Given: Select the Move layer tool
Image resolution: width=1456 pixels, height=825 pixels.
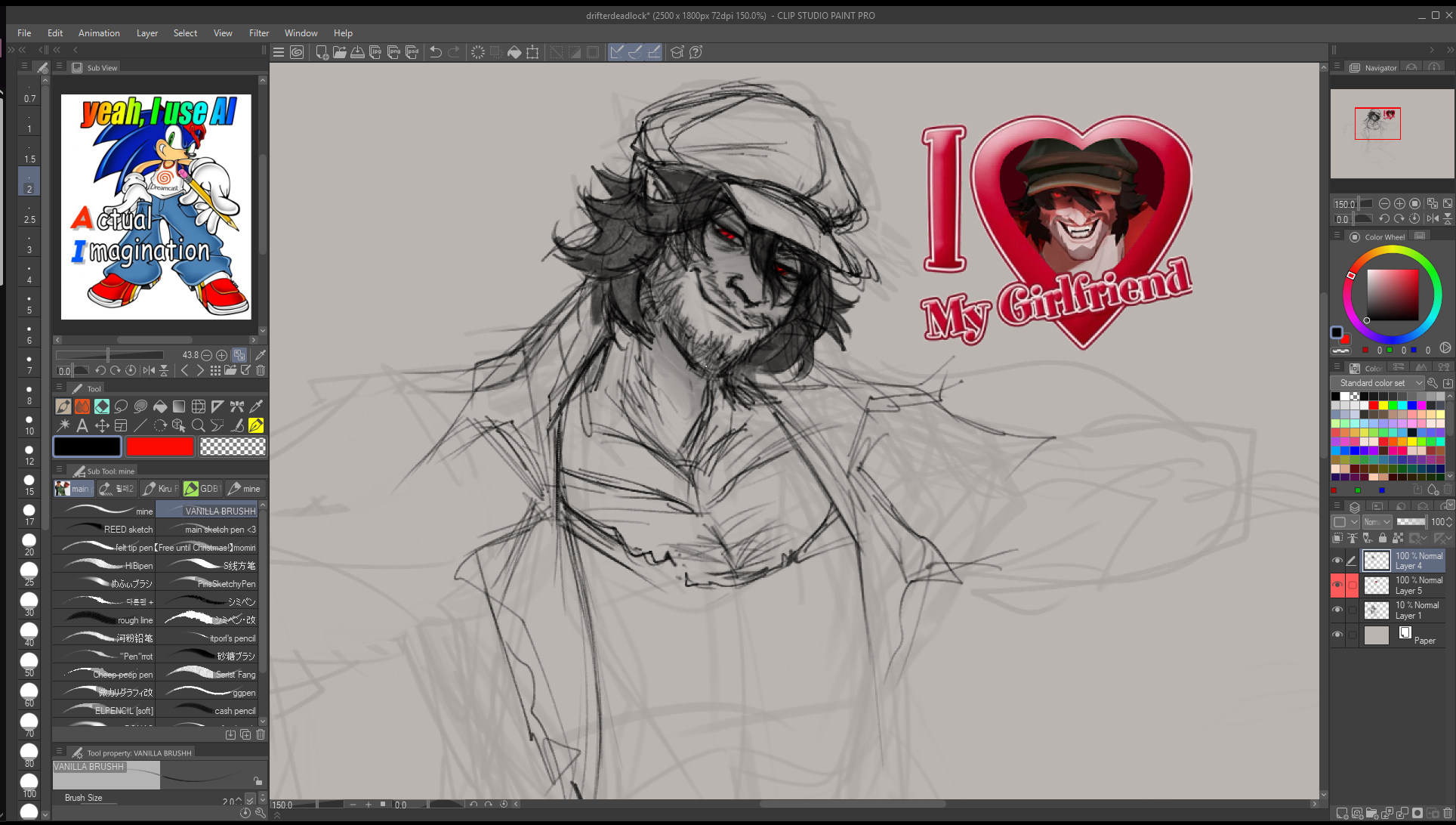Looking at the screenshot, I should coord(102,425).
